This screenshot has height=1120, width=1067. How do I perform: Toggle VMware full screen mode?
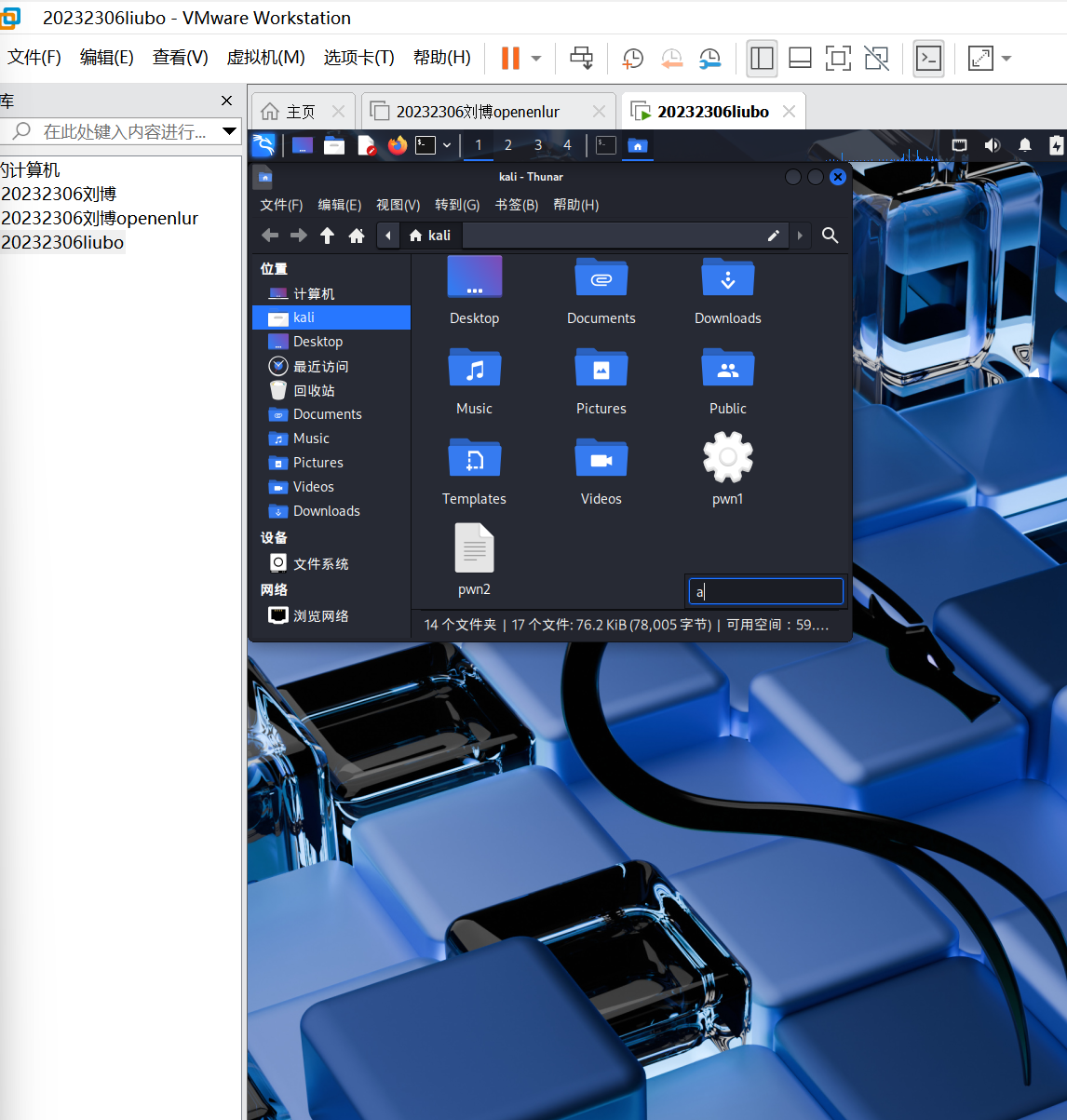click(838, 59)
